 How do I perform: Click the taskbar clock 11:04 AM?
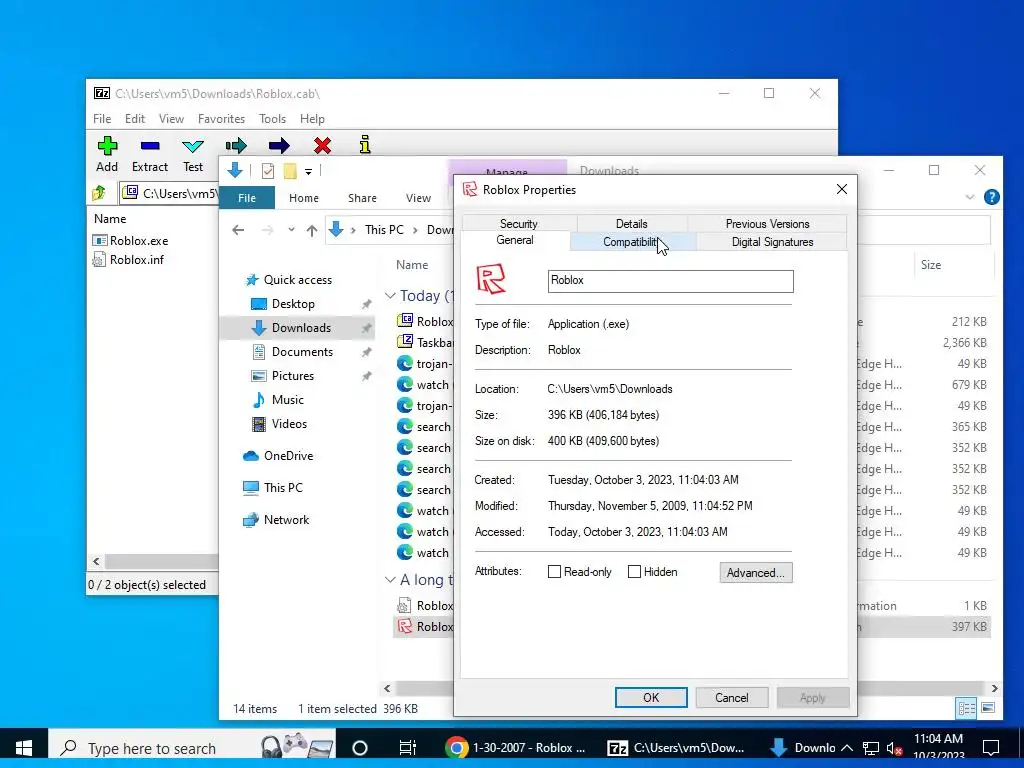click(x=938, y=739)
